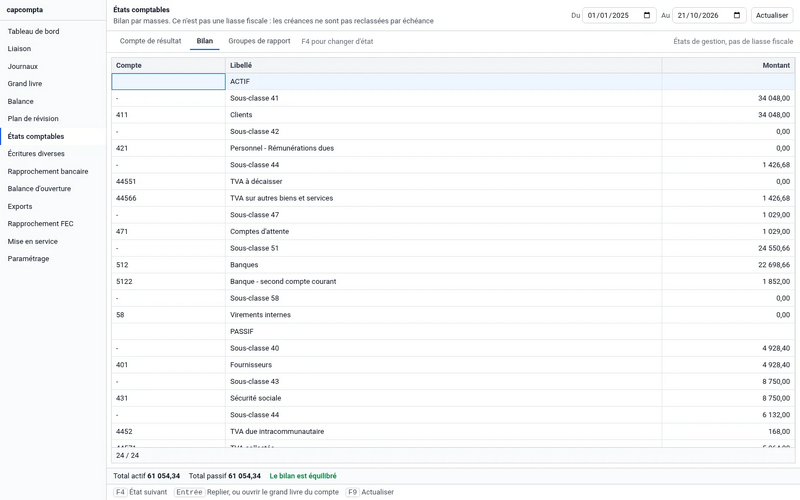The height and width of the screenshot is (500, 800).
Task: Select TVA sur autres biens et services
Action: (453, 198)
